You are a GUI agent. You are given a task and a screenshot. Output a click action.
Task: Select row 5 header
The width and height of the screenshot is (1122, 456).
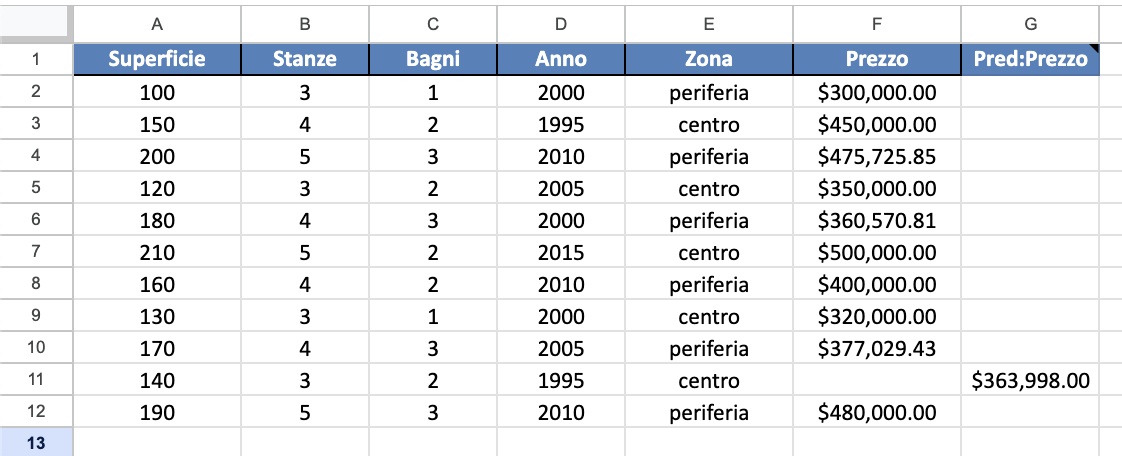36,188
